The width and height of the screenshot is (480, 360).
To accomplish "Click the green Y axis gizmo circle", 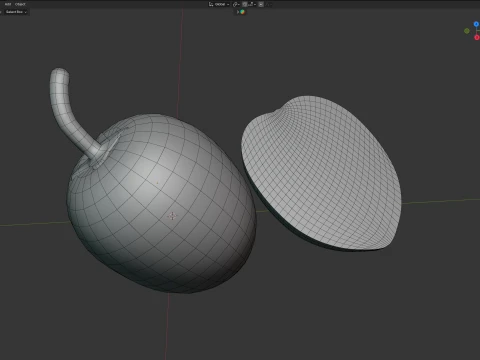I will point(467,31).
